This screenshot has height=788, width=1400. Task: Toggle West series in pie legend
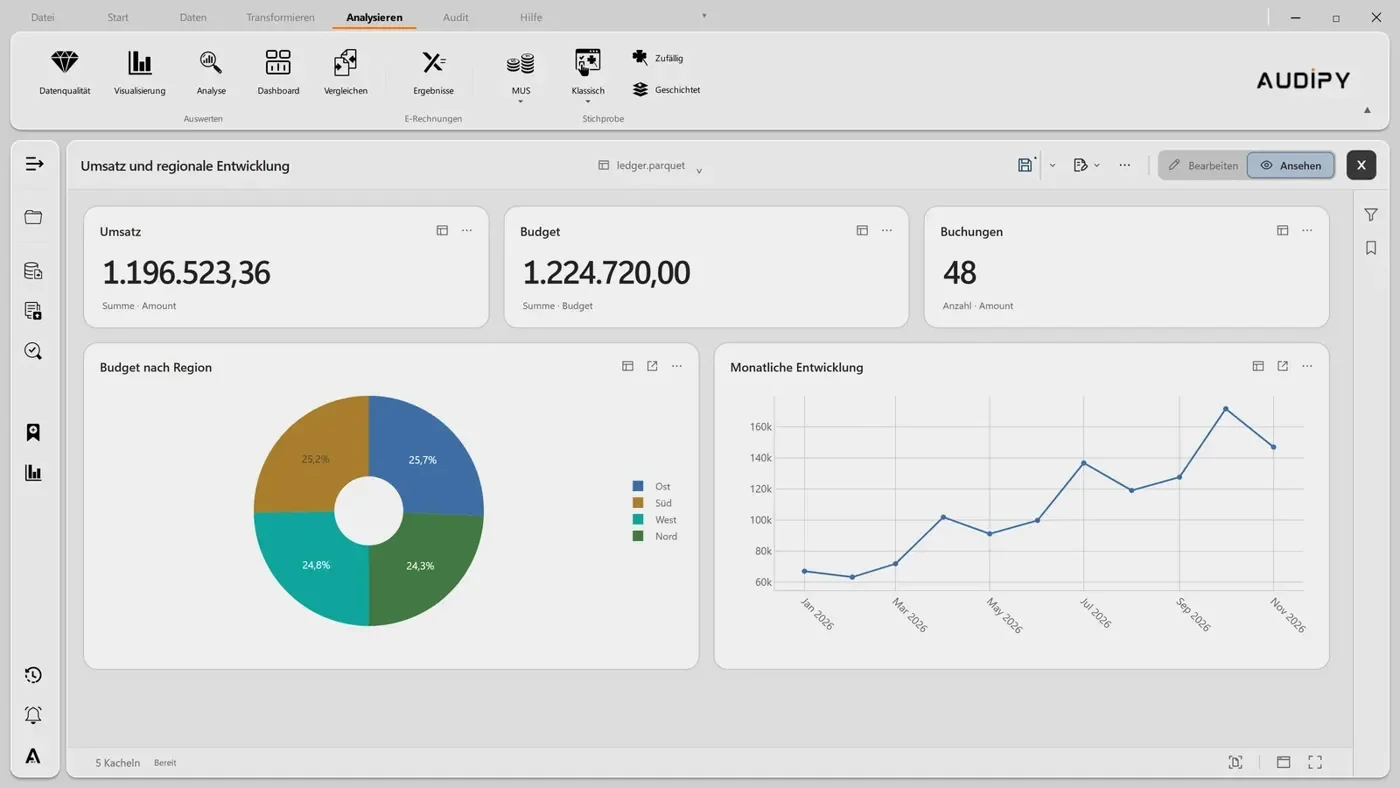[654, 520]
